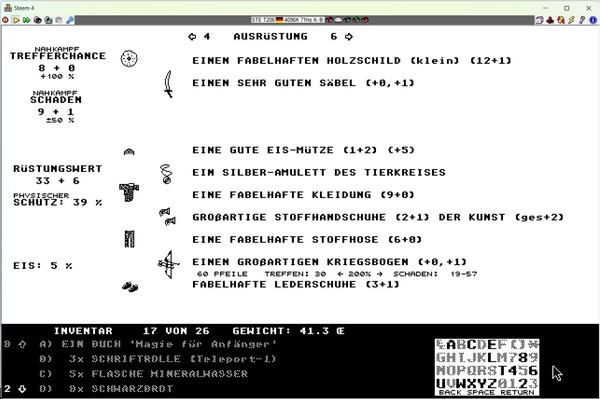
Task: Click the yellow lightning bolt icon
Action: click(x=572, y=20)
